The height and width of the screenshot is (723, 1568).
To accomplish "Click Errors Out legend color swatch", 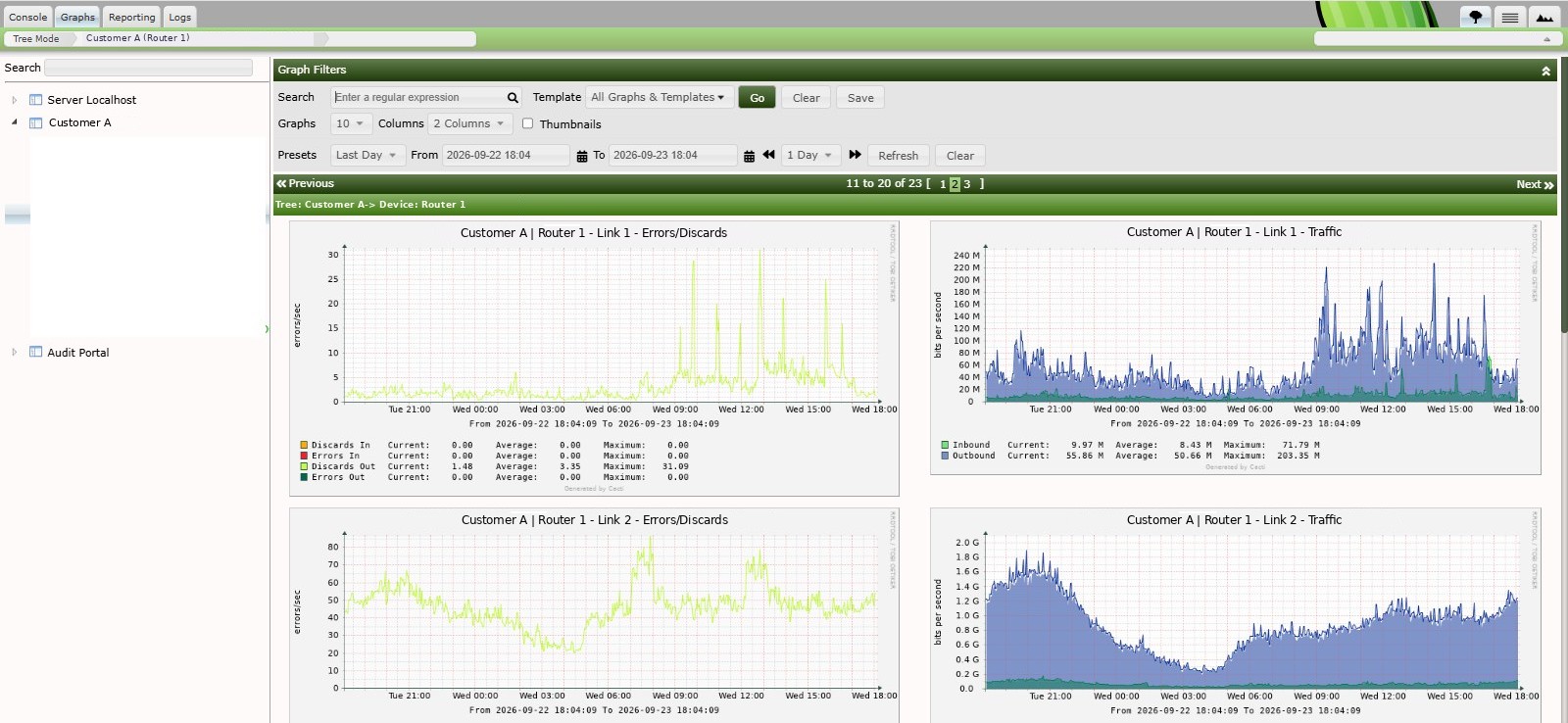I will coord(304,477).
